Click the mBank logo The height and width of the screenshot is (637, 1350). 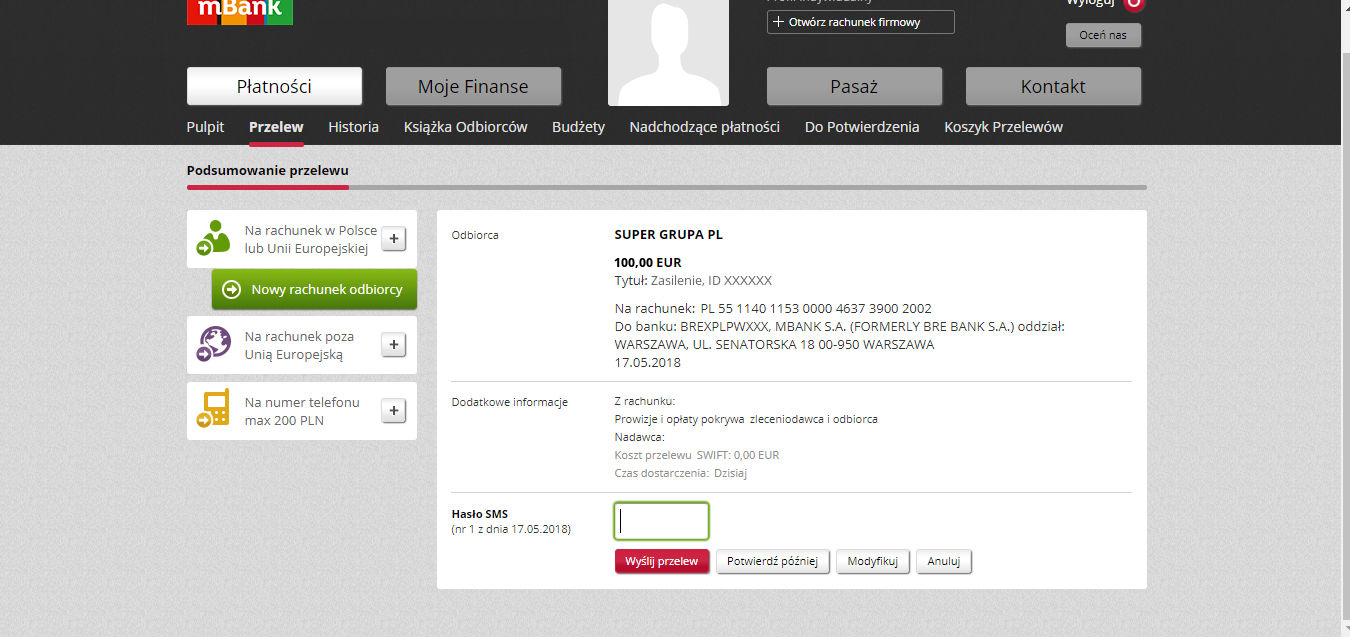[240, 11]
